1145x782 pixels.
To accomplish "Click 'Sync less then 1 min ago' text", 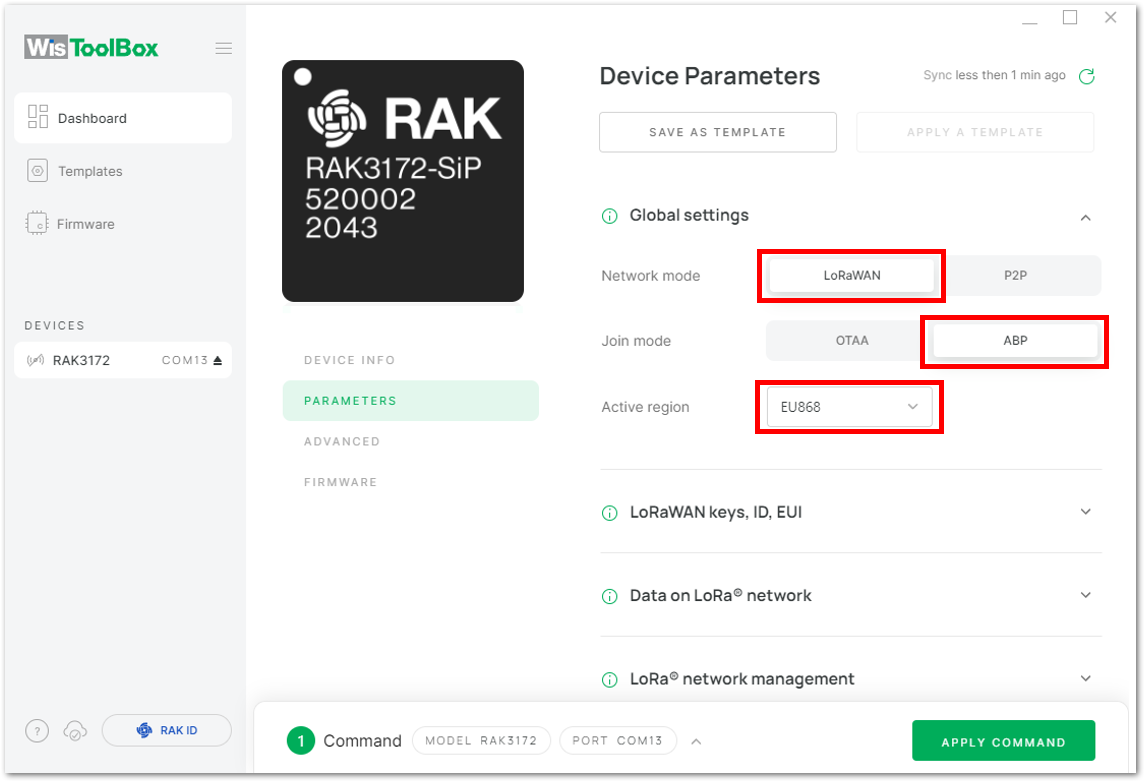I will click(x=994, y=75).
